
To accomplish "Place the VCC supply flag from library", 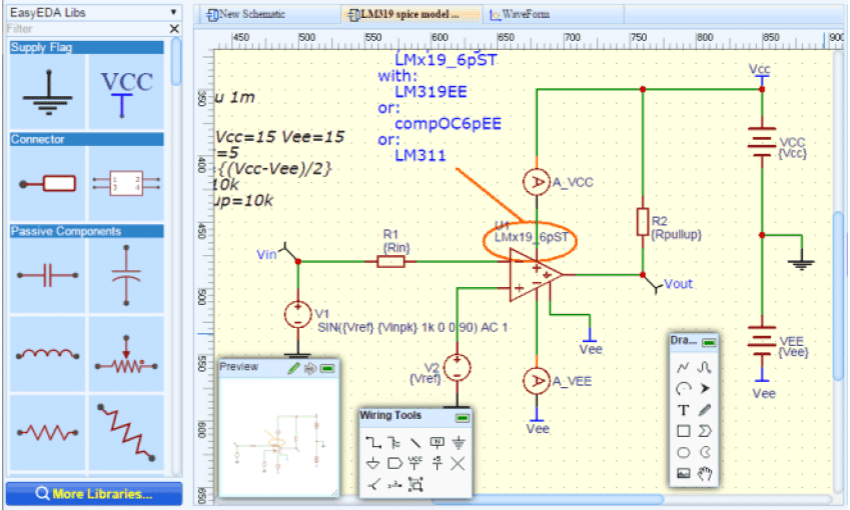I will [127, 91].
